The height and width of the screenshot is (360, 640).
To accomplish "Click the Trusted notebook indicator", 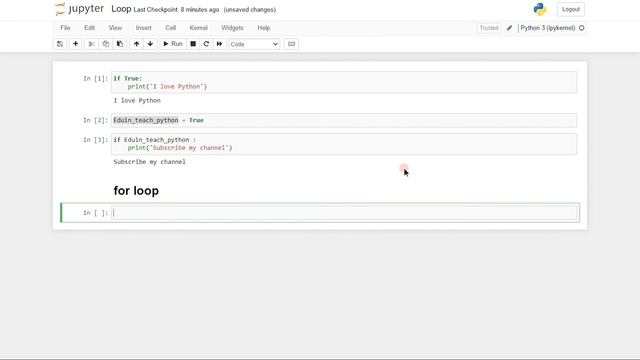I will point(489,28).
